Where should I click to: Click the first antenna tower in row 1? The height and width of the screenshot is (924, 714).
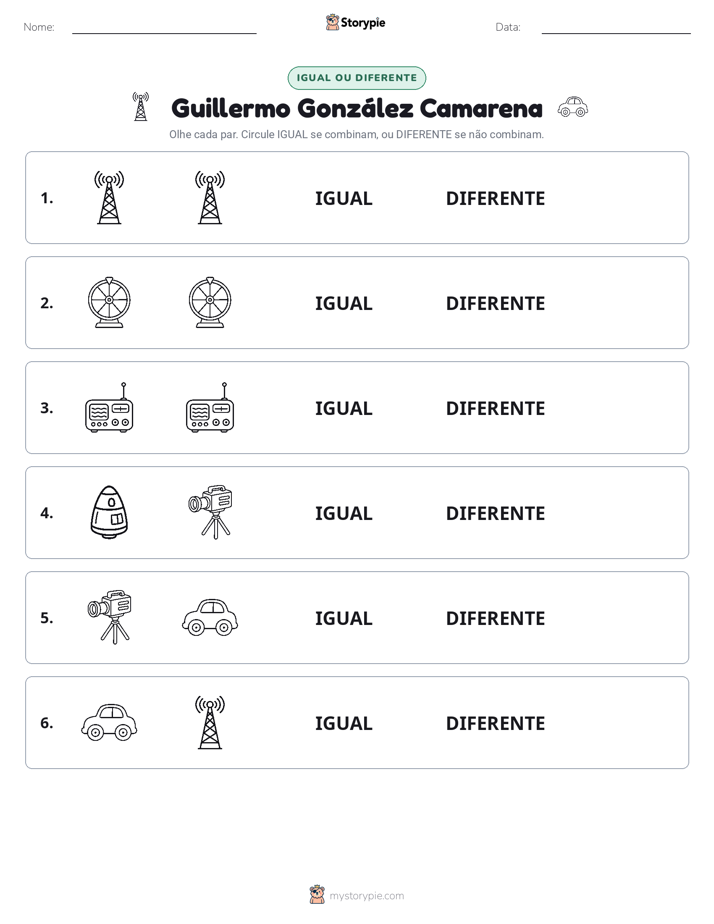tap(109, 197)
